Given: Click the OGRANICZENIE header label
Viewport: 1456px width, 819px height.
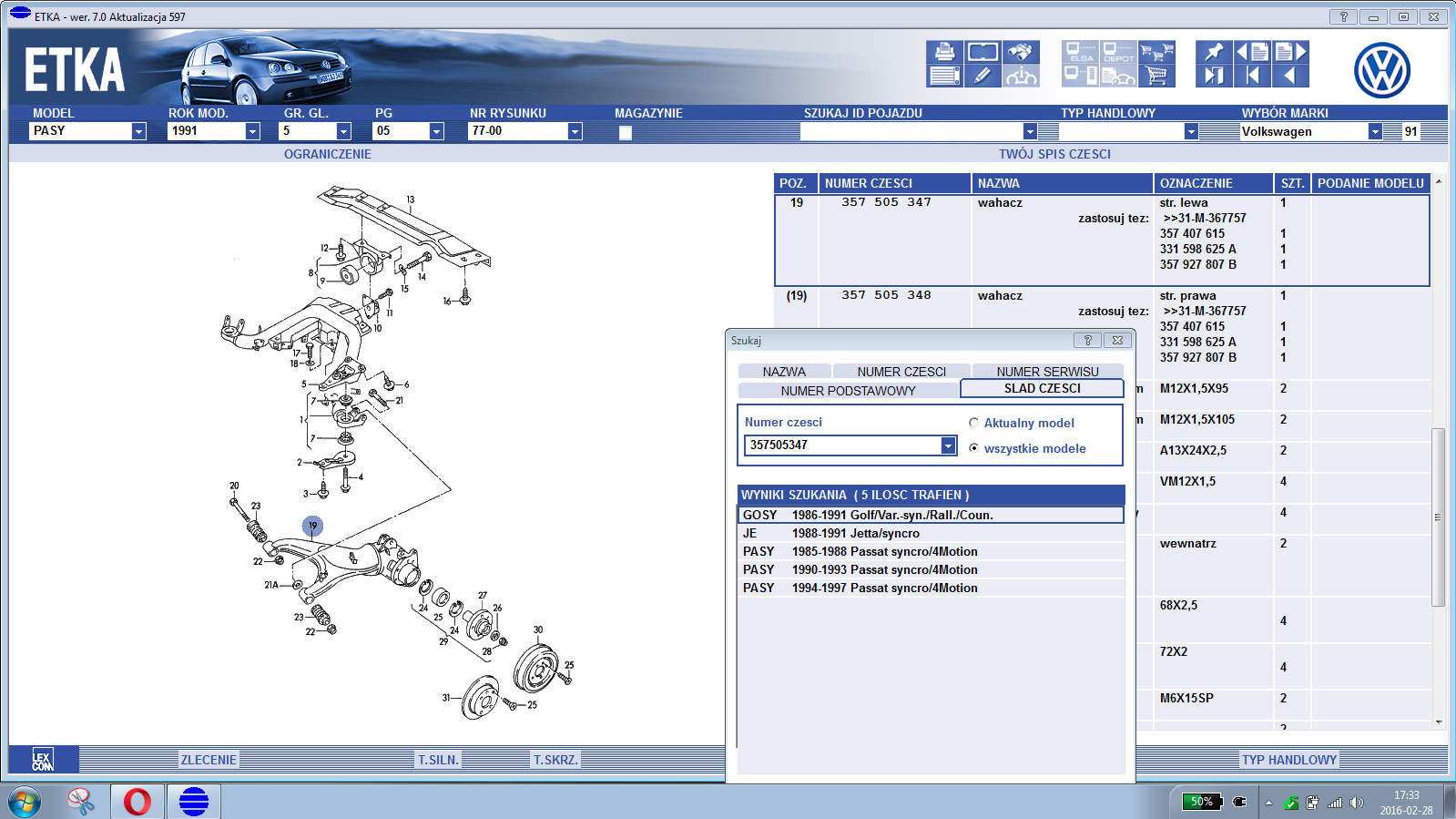Looking at the screenshot, I should click(x=328, y=154).
